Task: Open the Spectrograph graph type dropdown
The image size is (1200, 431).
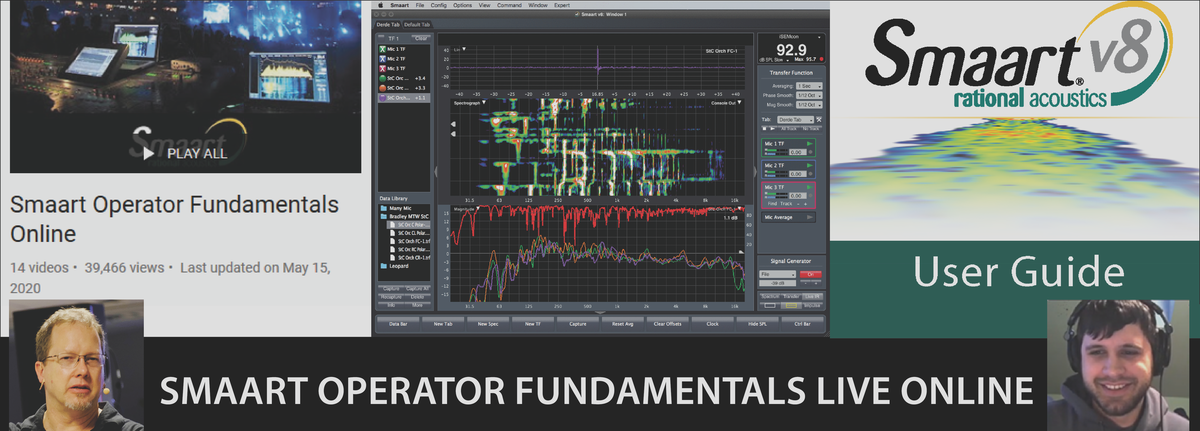Action: [x=470, y=103]
